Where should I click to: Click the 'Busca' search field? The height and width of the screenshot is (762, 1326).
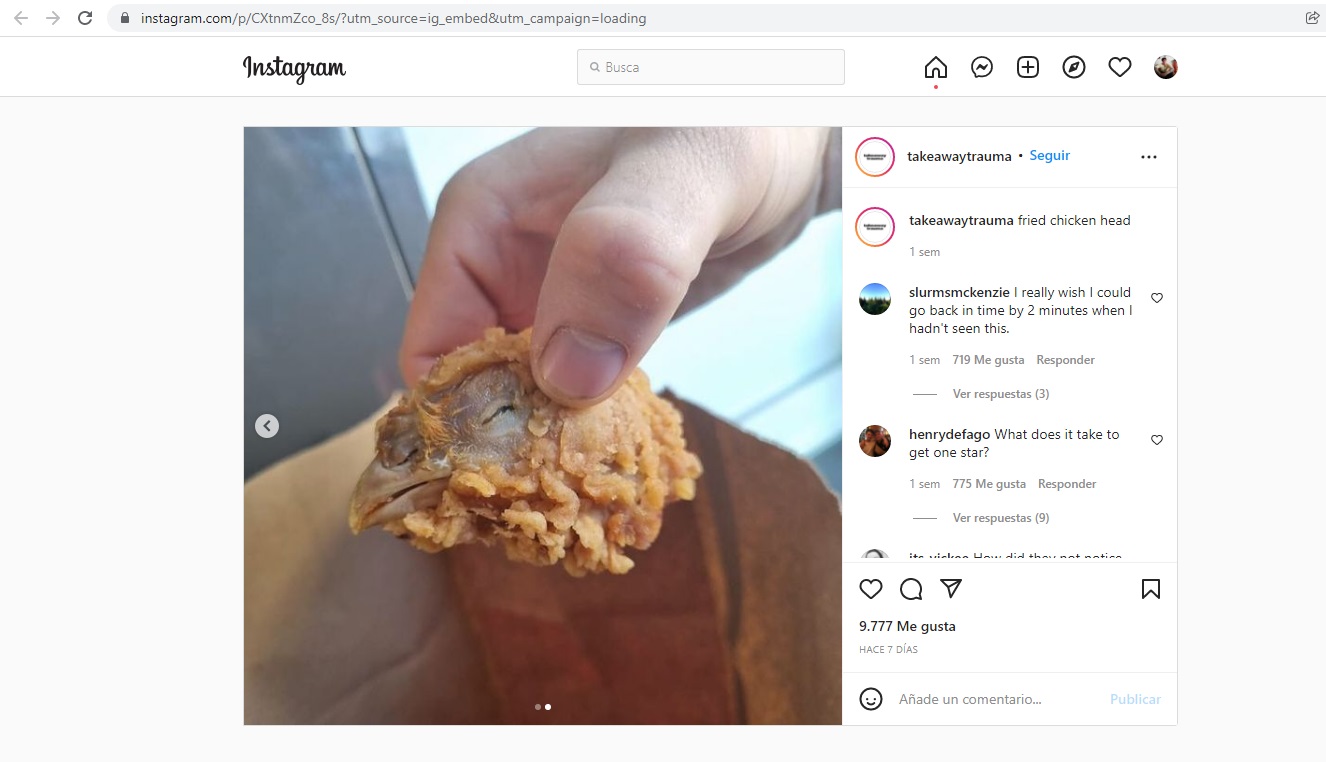(x=711, y=67)
